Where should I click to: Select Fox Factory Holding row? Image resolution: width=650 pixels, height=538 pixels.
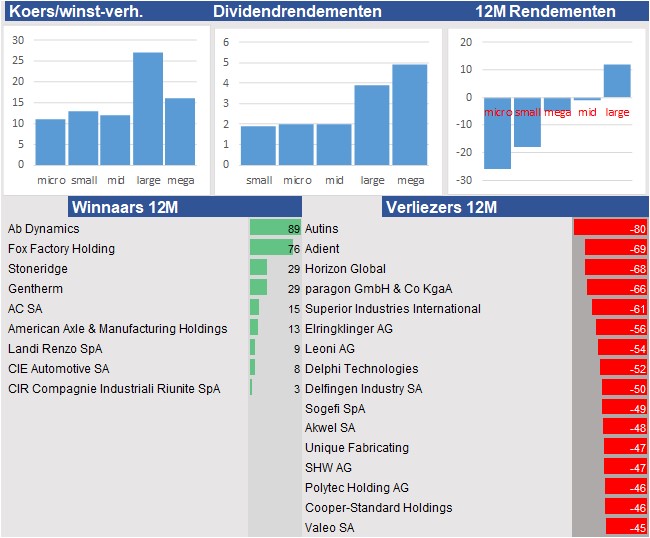point(61,249)
